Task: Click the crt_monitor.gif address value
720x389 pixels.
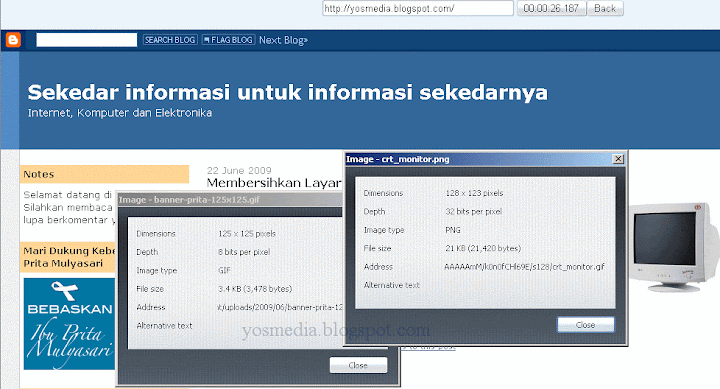Action: click(524, 266)
